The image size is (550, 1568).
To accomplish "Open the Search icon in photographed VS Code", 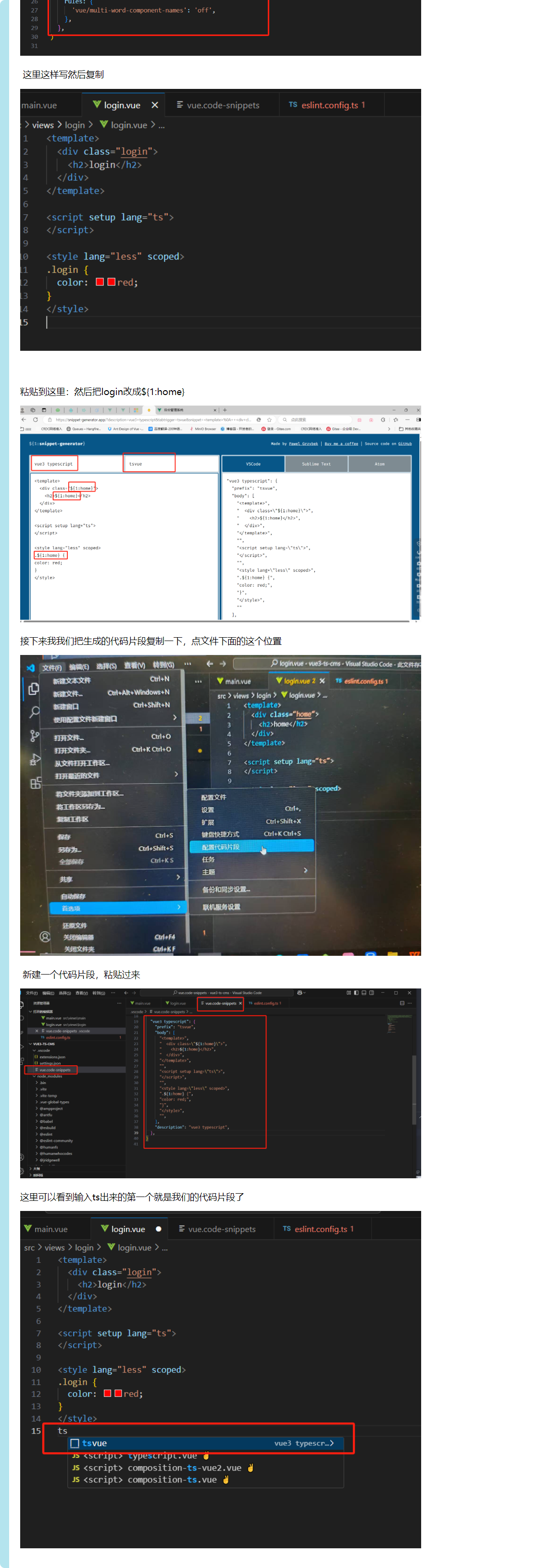I will click(x=35, y=712).
